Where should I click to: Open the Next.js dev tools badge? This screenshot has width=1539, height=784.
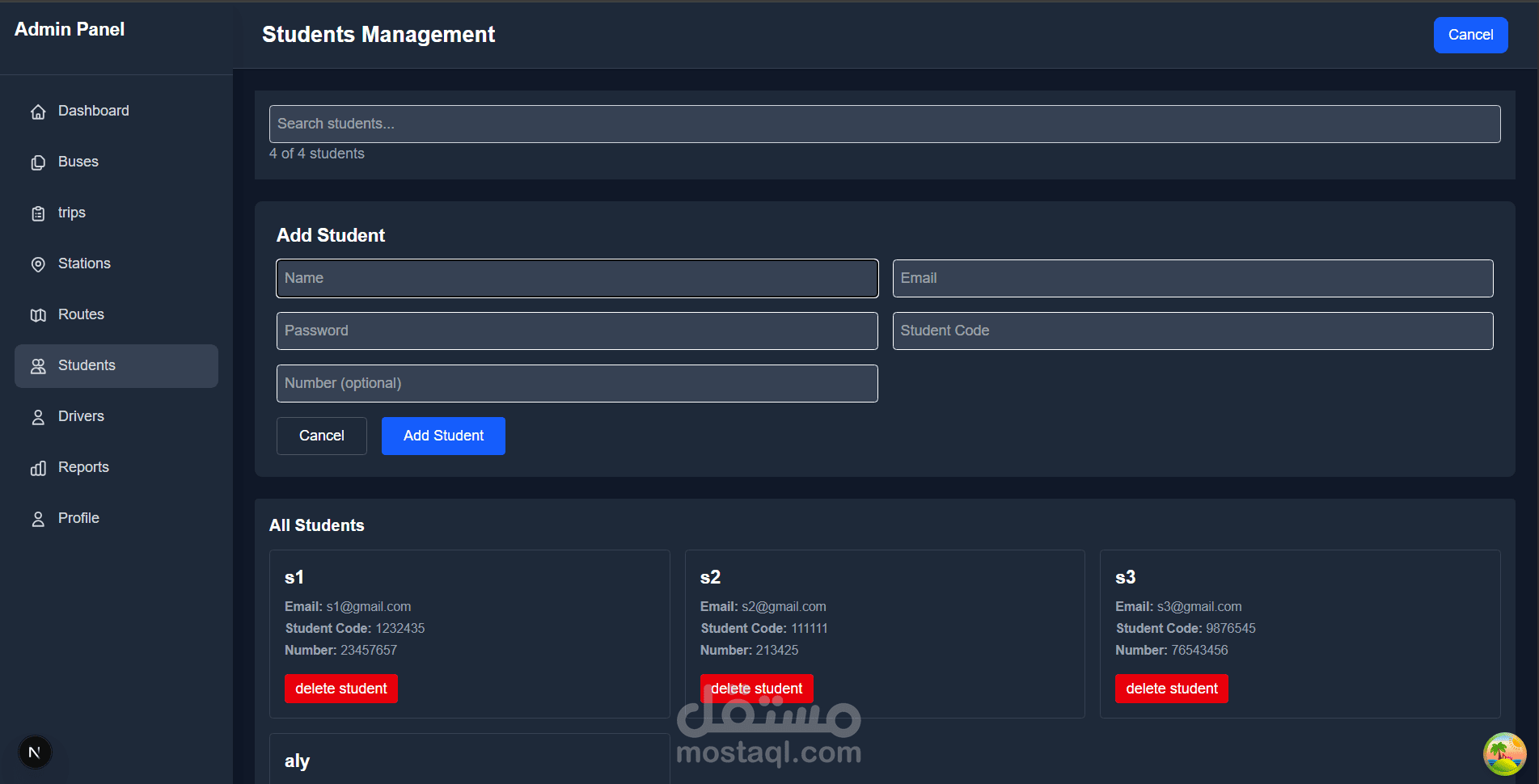[x=35, y=752]
